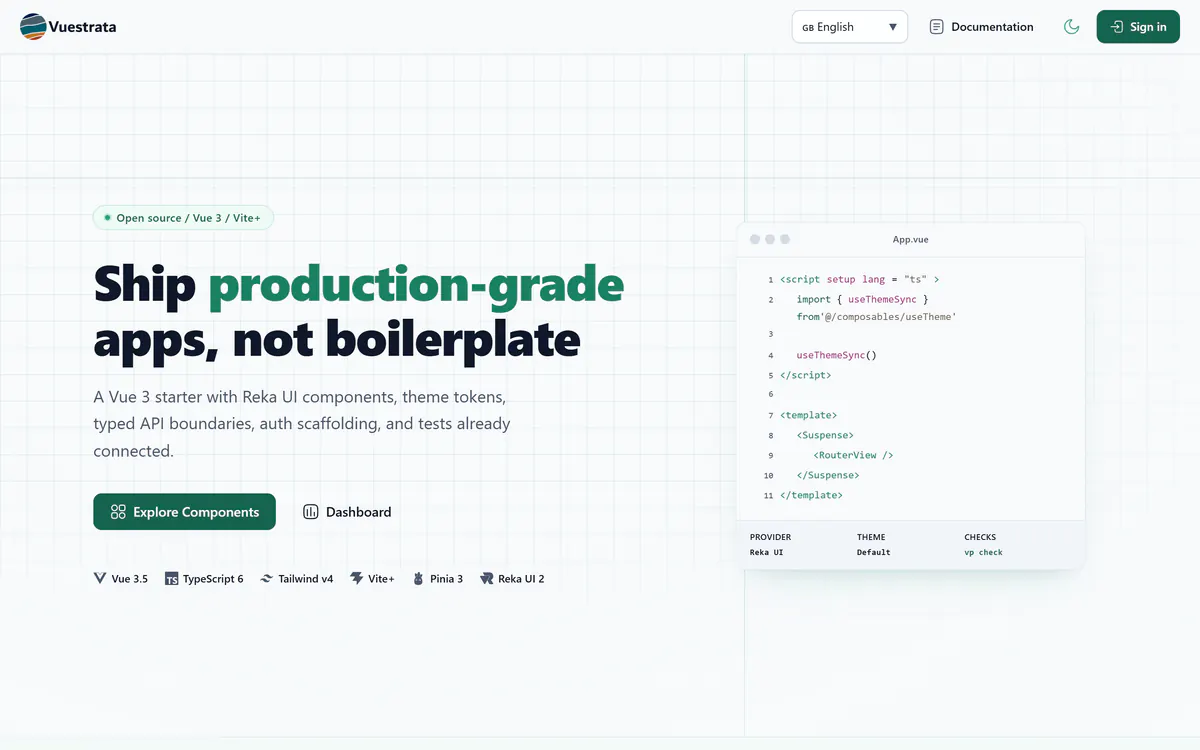
Task: Click the opening <Suspense> tag line
Action: point(825,435)
